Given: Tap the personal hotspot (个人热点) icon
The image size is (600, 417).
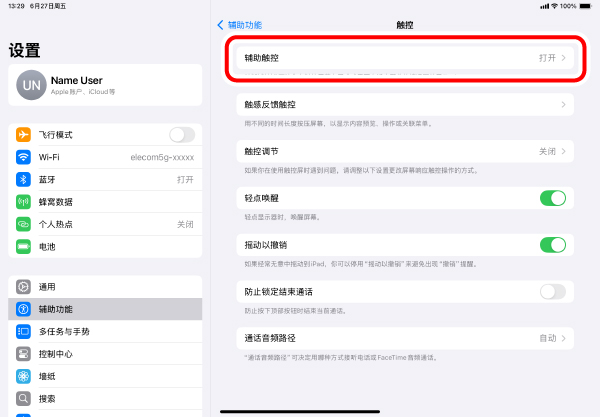Looking at the screenshot, I should pyautogui.click(x=23, y=224).
